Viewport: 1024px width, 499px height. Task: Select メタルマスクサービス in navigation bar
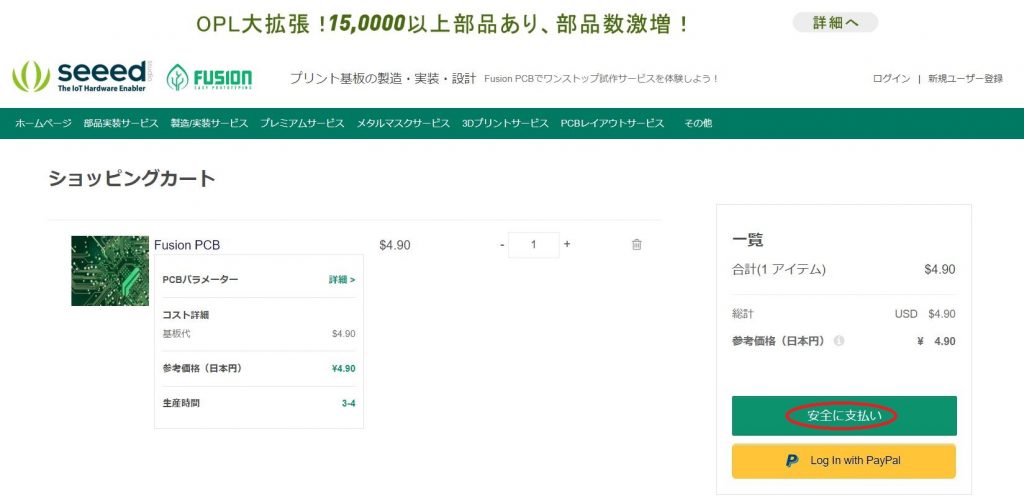point(403,123)
